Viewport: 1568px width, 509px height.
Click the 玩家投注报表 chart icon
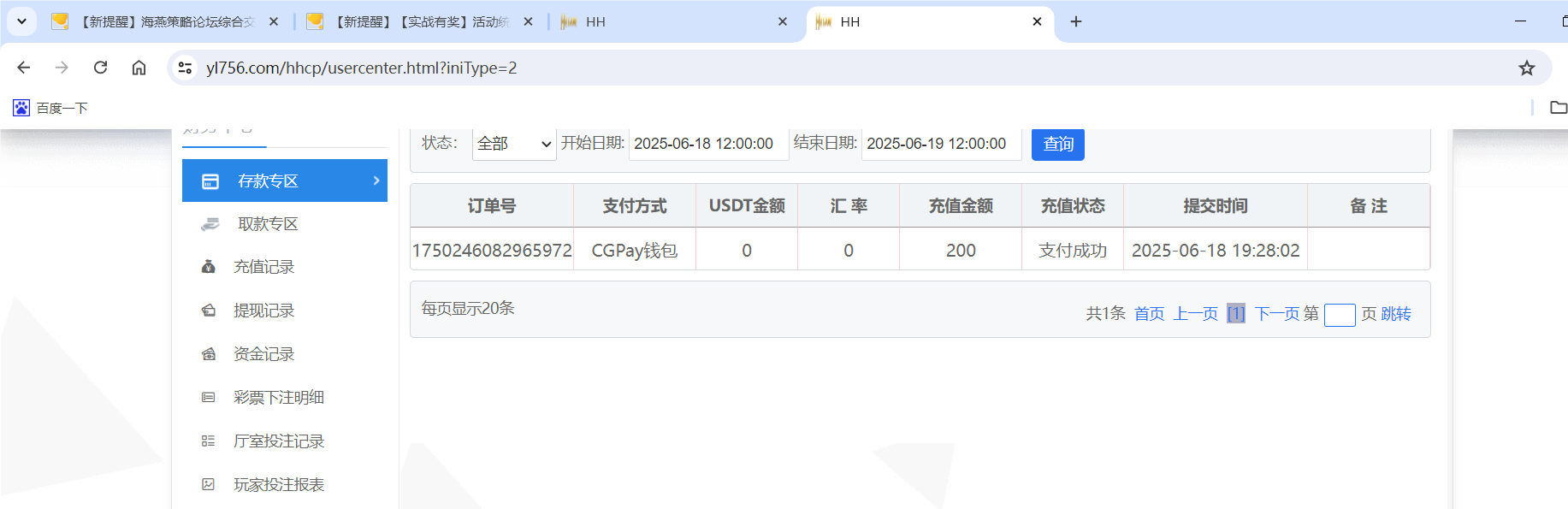tap(208, 485)
